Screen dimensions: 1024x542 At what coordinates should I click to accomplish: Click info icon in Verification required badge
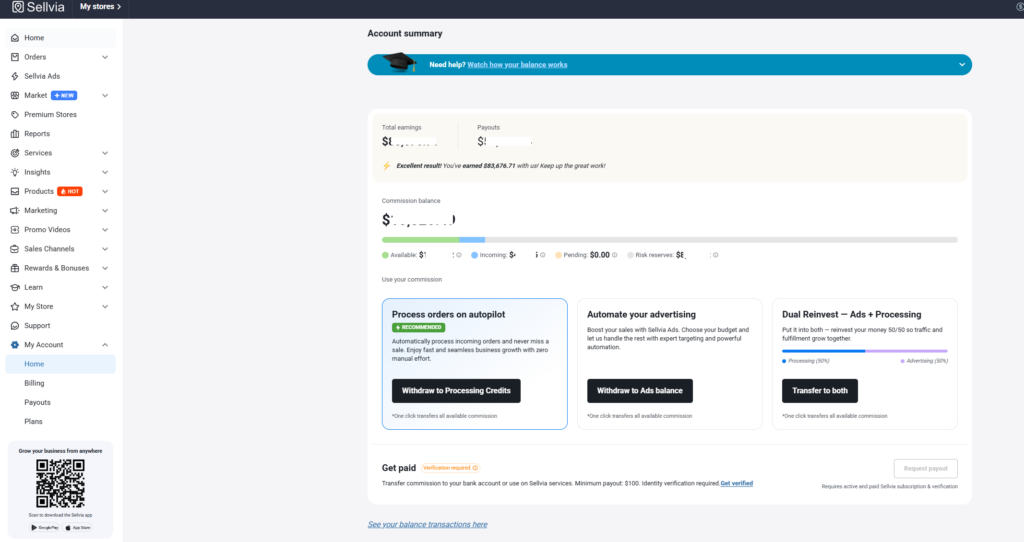click(x=475, y=468)
